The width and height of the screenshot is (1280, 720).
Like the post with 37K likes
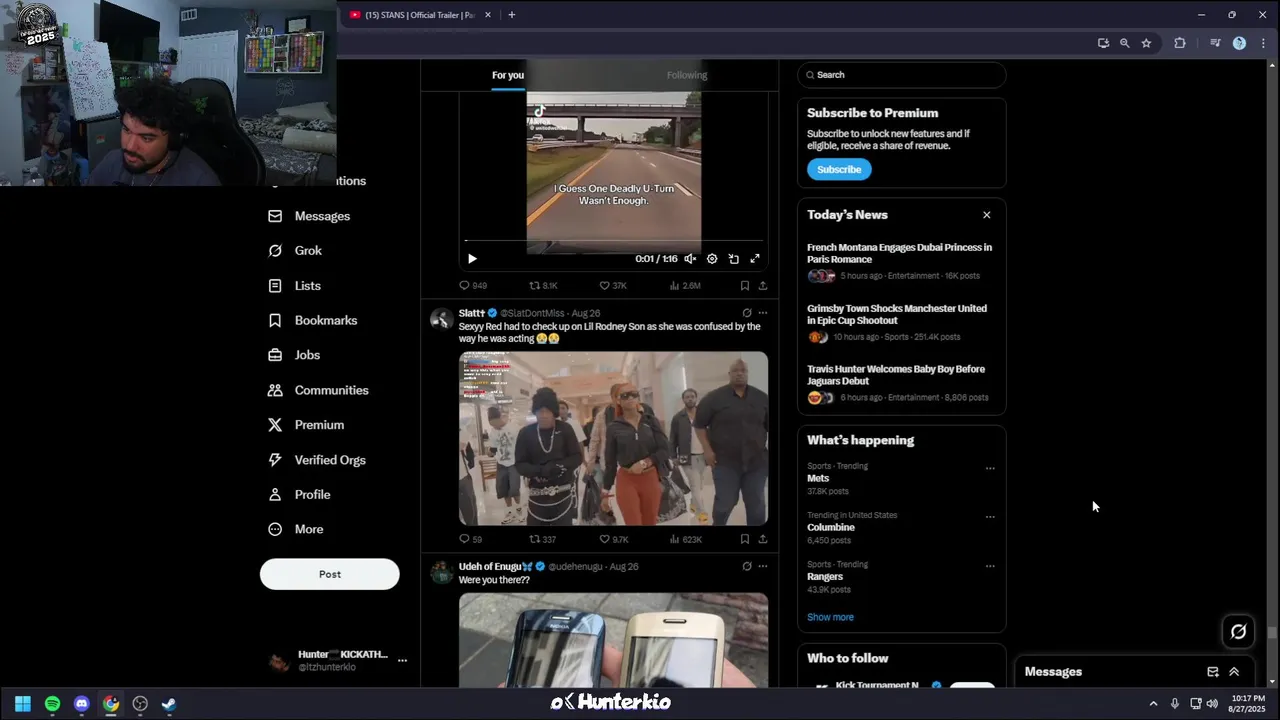pyautogui.click(x=613, y=286)
